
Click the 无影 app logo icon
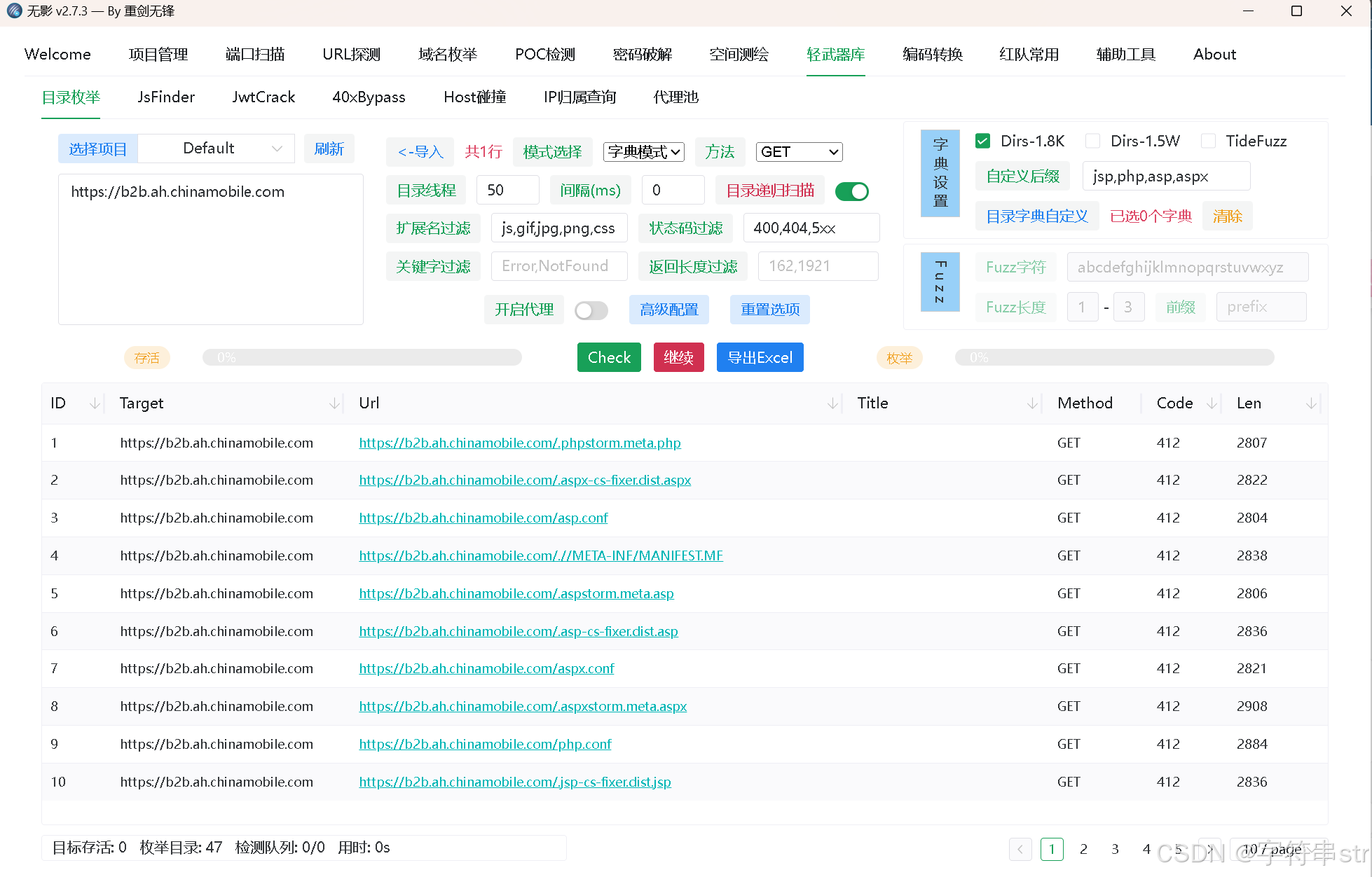(x=14, y=11)
